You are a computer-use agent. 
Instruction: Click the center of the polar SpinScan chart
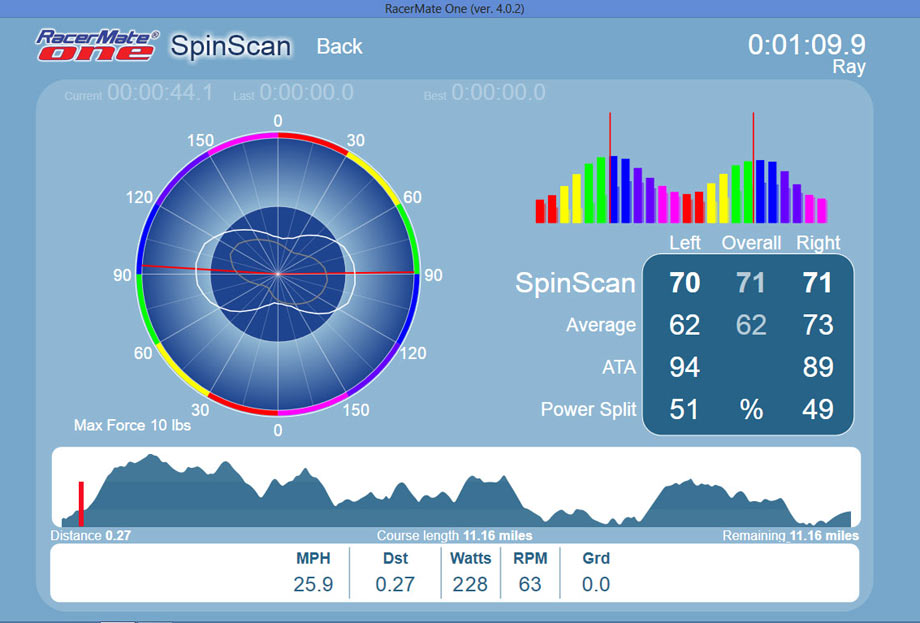pos(278,274)
